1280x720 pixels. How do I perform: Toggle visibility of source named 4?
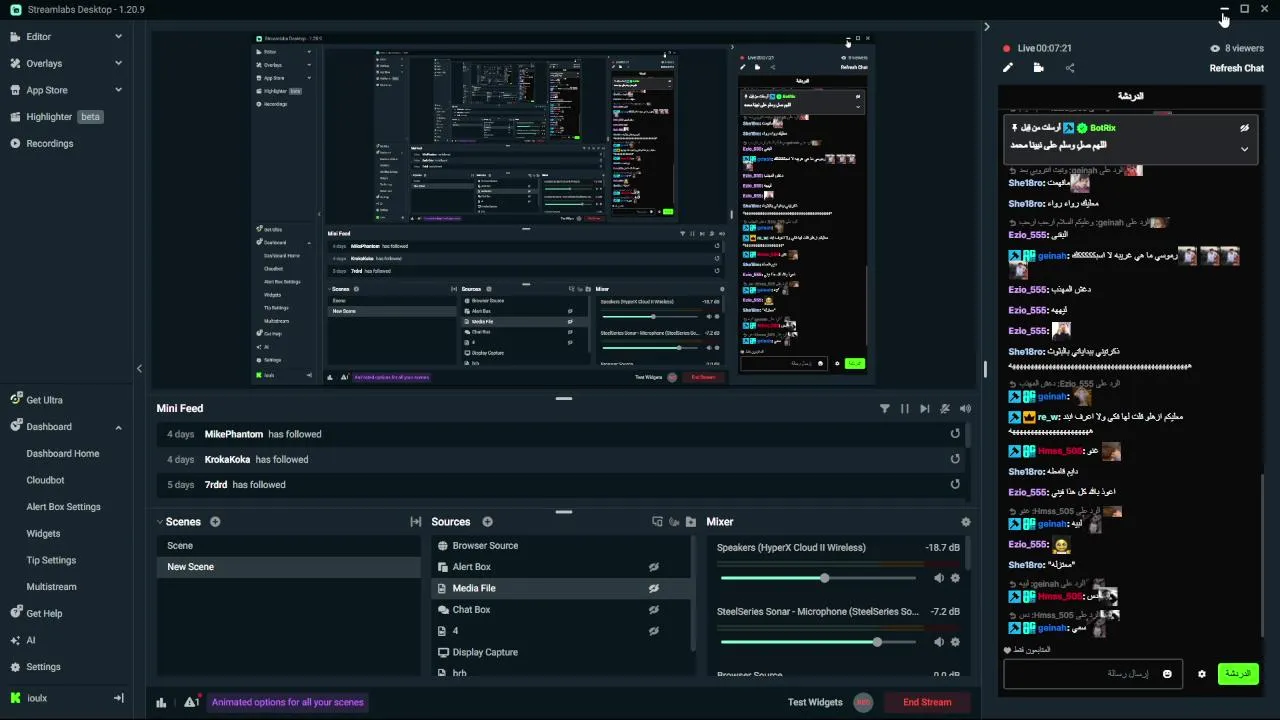coord(654,631)
